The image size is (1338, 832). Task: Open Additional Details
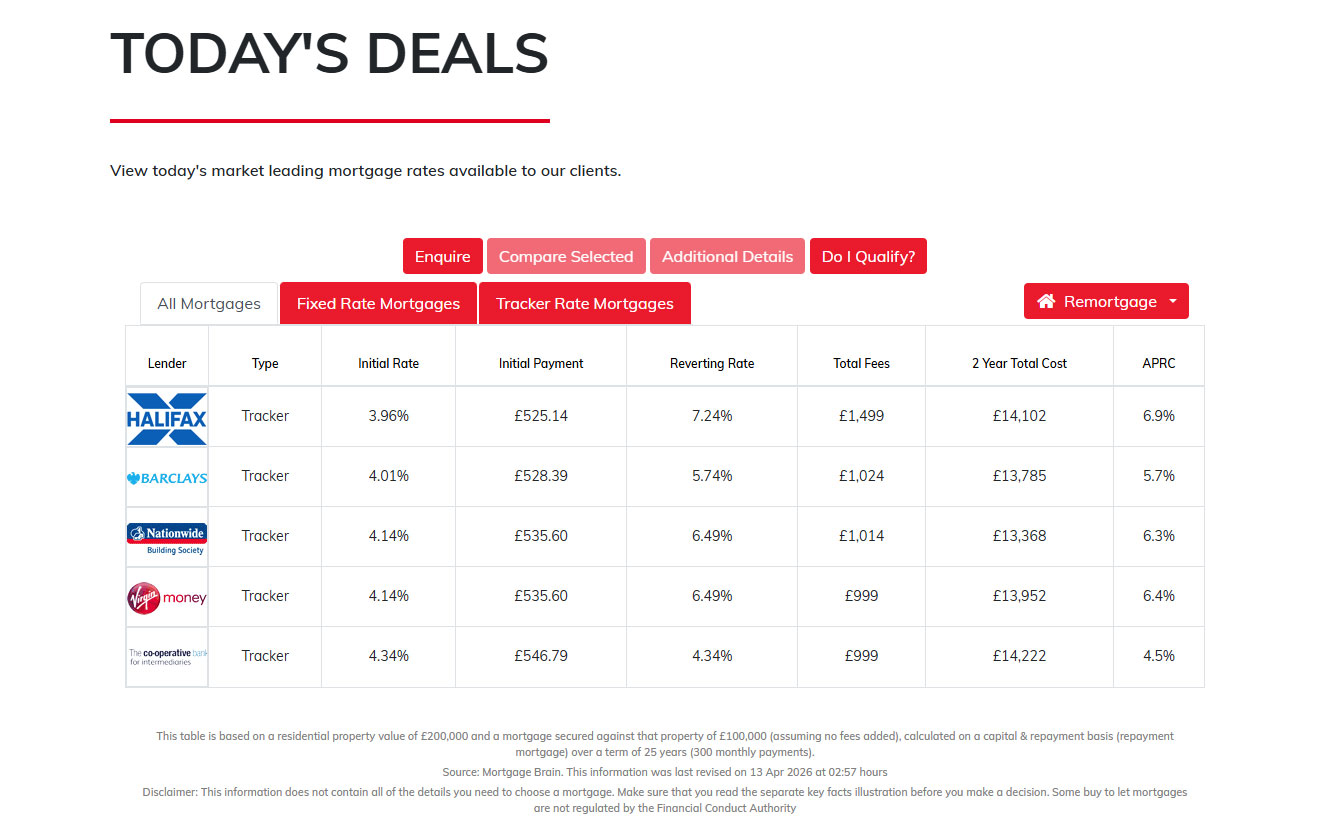pyautogui.click(x=727, y=256)
